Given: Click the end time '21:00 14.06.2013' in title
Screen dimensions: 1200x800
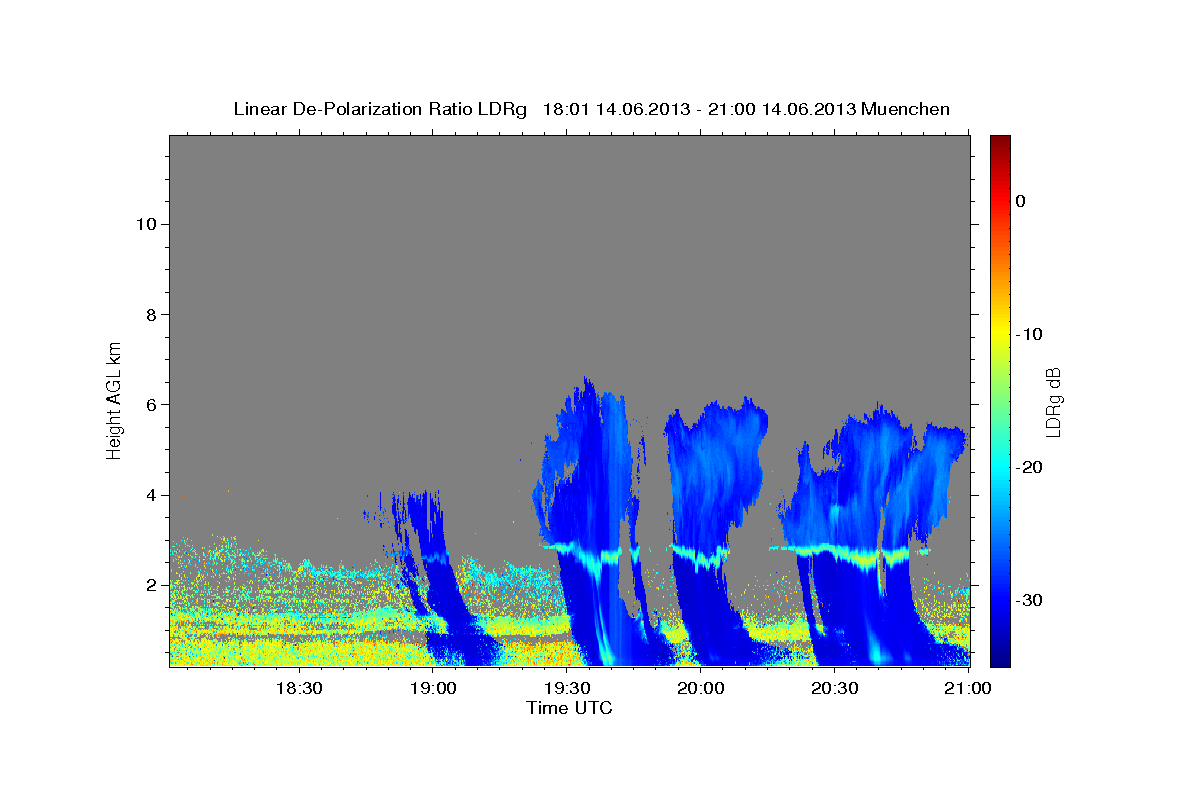Looking at the screenshot, I should 782,109.
